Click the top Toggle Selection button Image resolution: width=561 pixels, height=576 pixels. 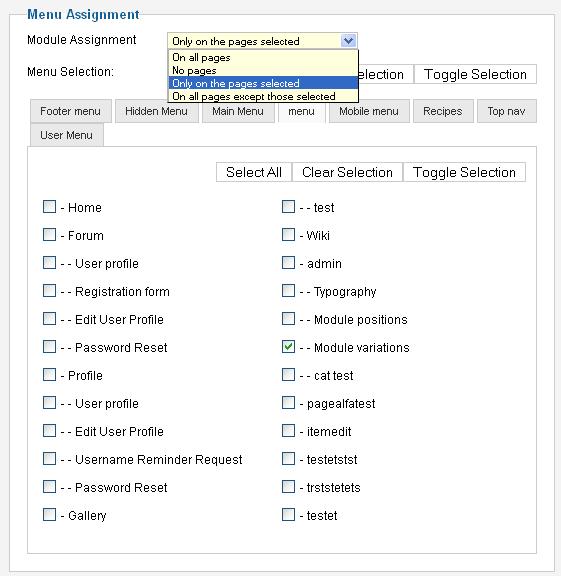[475, 74]
